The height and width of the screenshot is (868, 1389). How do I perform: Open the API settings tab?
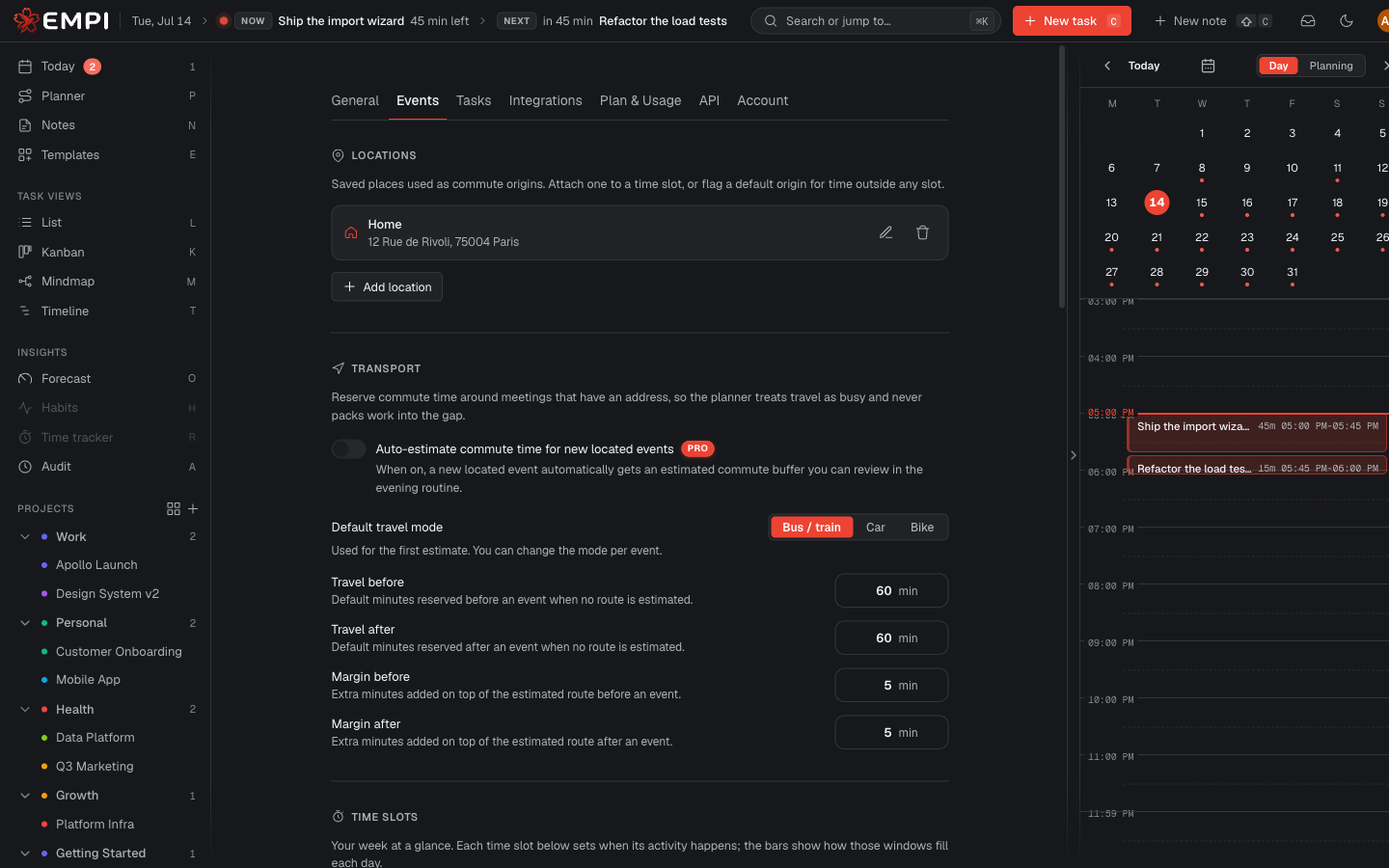(709, 100)
